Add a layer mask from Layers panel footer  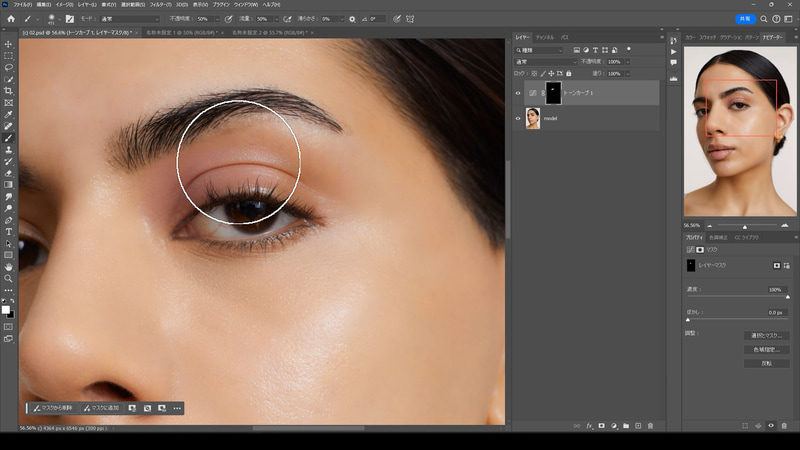point(601,425)
